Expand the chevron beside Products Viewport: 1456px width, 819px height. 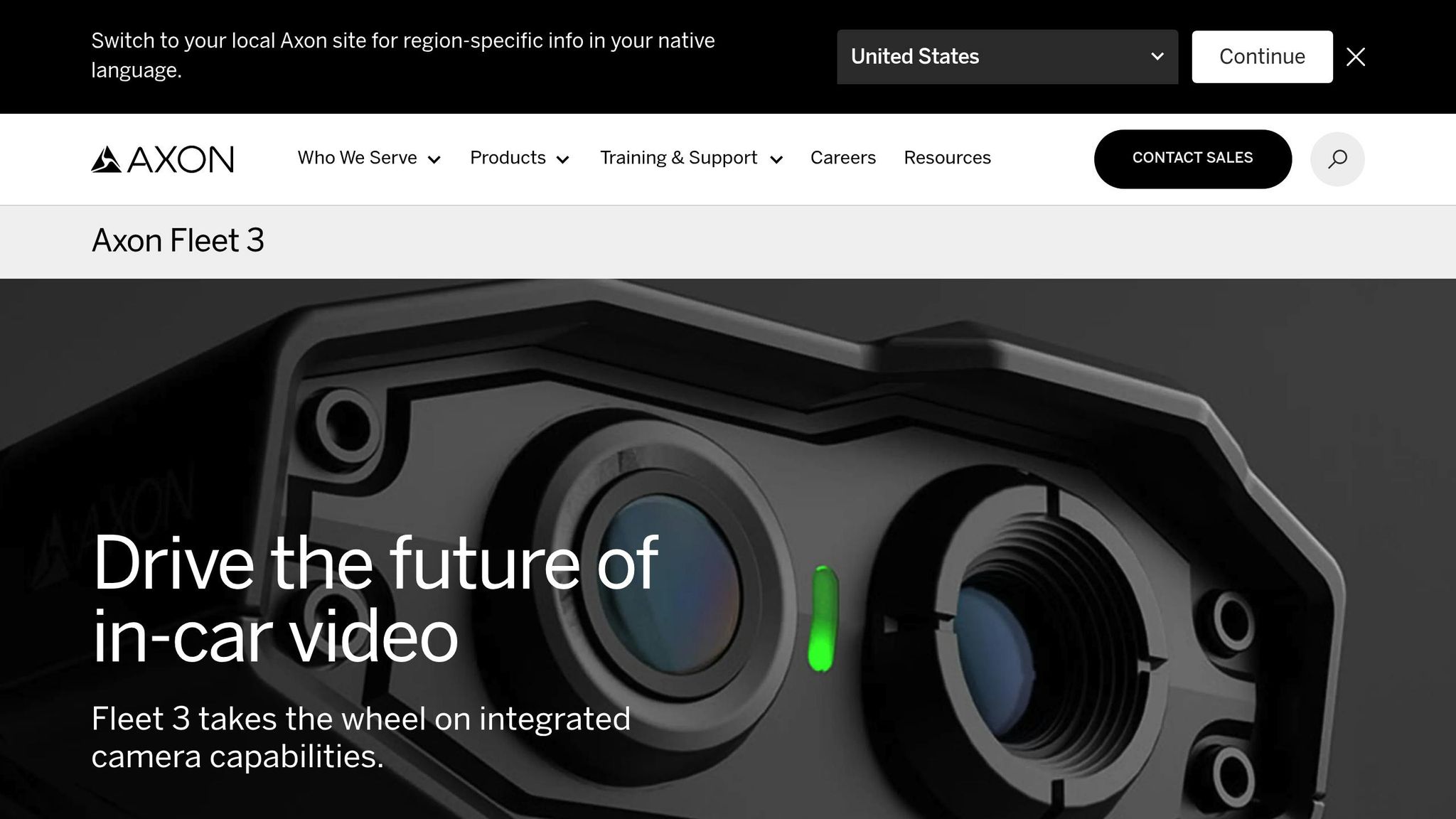(562, 159)
